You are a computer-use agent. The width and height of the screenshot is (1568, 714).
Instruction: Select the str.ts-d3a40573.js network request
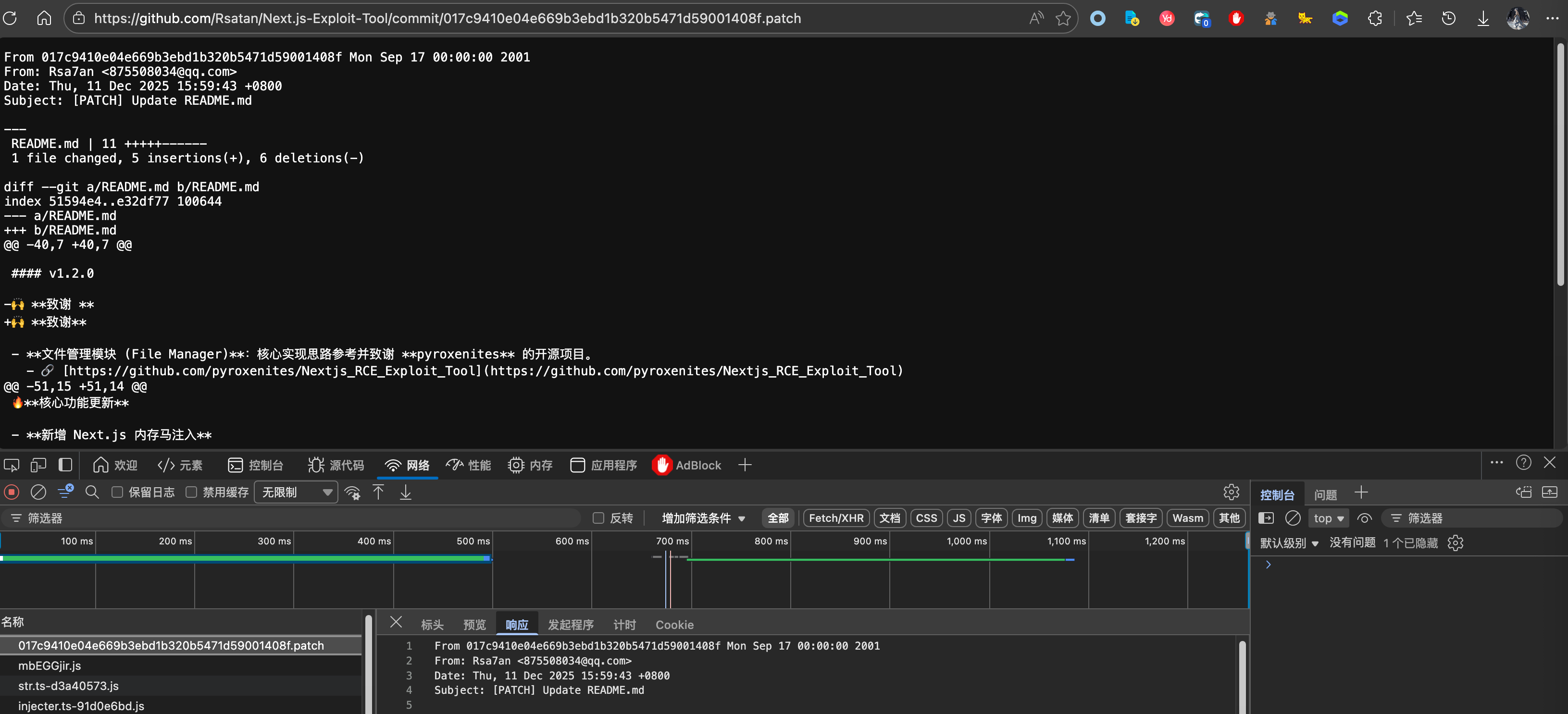click(181, 685)
